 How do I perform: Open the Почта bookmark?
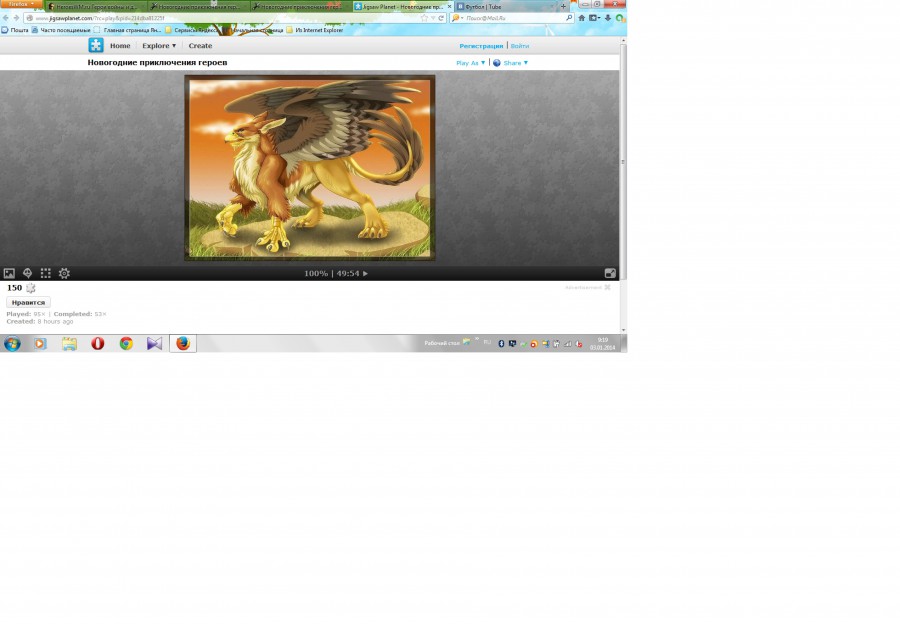[x=15, y=30]
